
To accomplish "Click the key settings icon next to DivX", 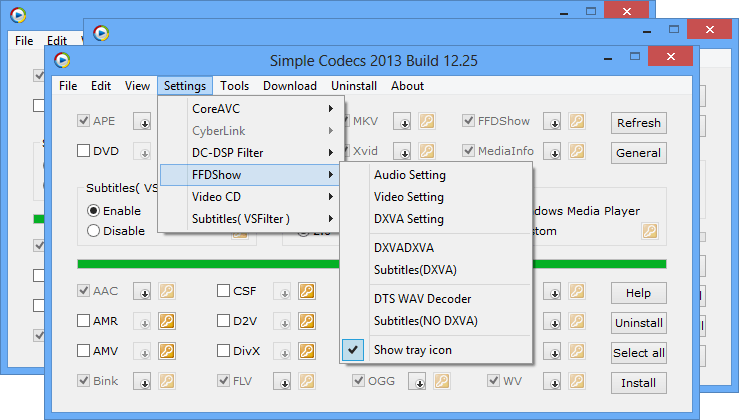I will click(x=307, y=352).
